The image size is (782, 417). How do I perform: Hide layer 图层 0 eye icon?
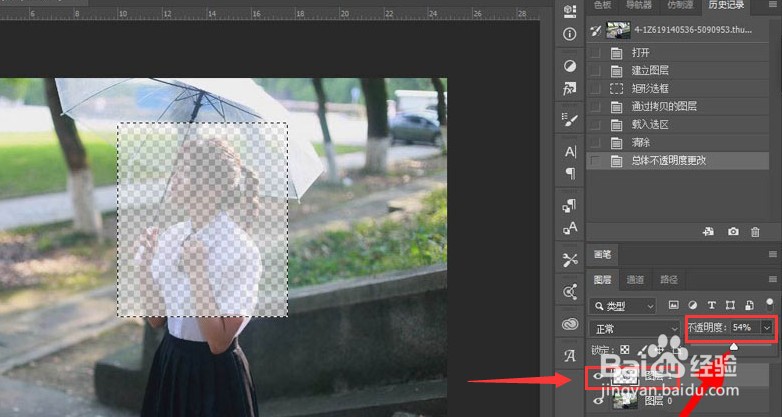[x=597, y=400]
